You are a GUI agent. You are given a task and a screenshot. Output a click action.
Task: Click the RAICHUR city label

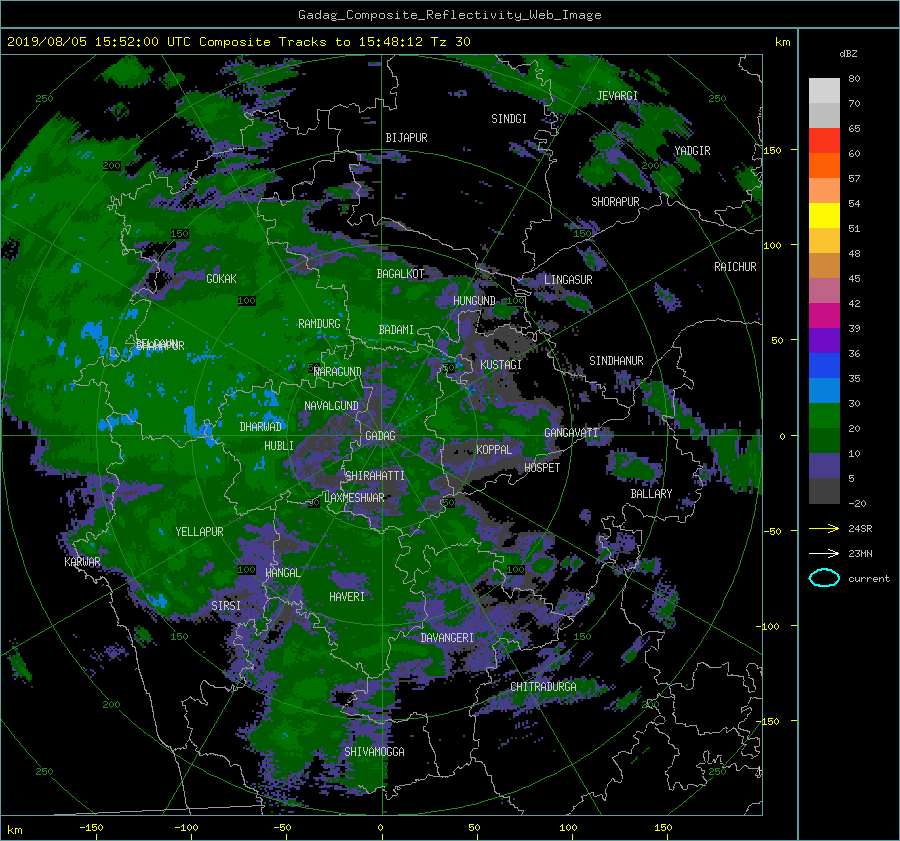click(735, 267)
